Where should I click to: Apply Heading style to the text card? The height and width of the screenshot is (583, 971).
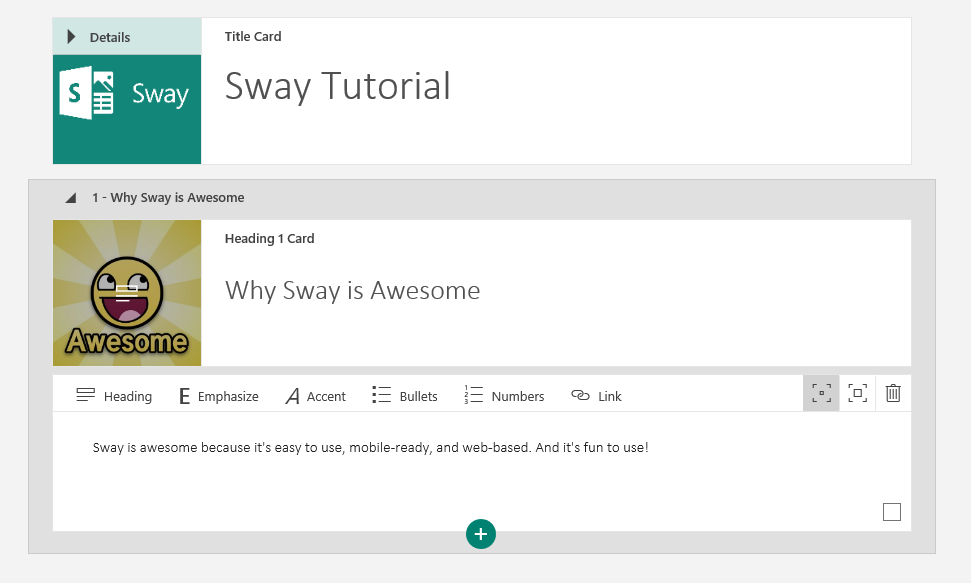[x=114, y=396]
